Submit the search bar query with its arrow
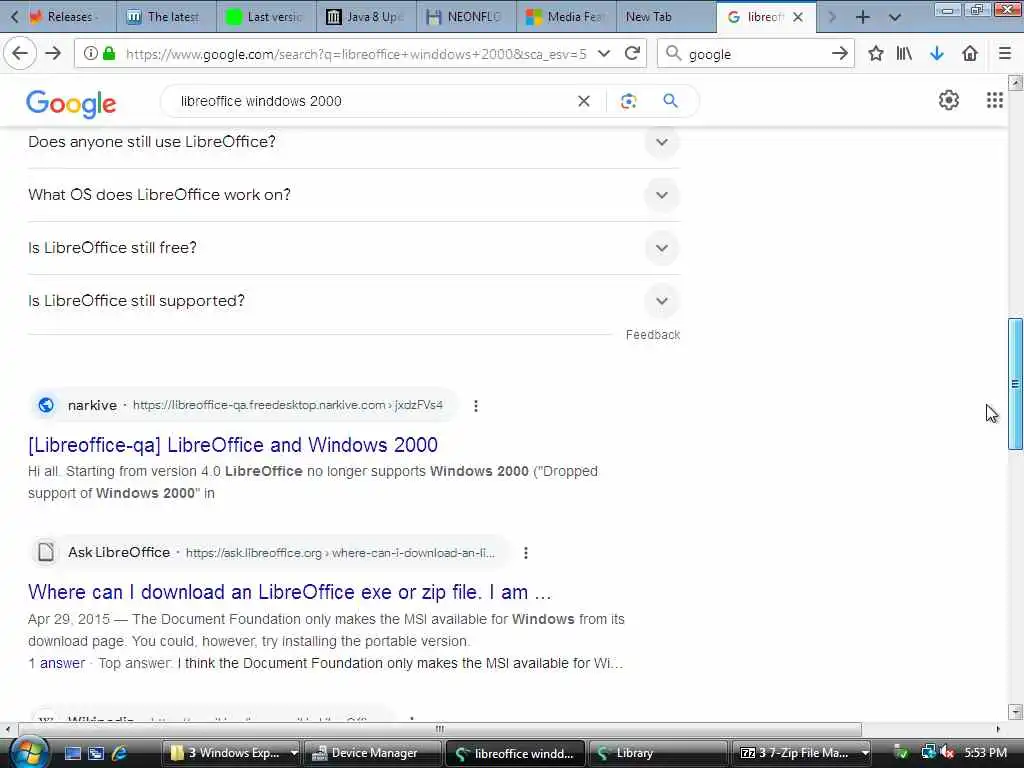This screenshot has width=1024, height=768. point(840,54)
